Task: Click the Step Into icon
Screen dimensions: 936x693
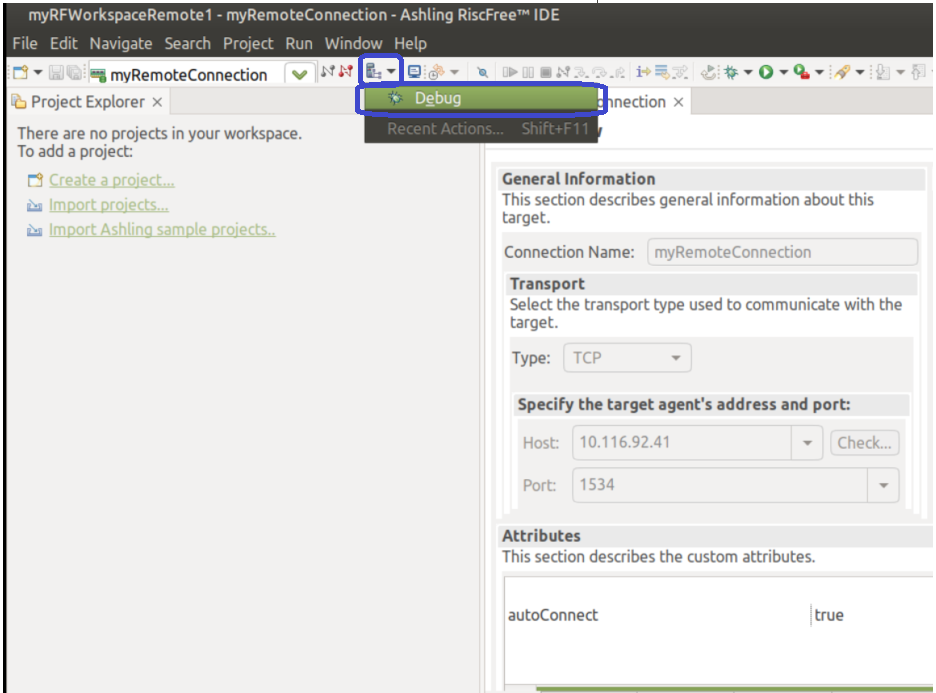Action: [581, 73]
